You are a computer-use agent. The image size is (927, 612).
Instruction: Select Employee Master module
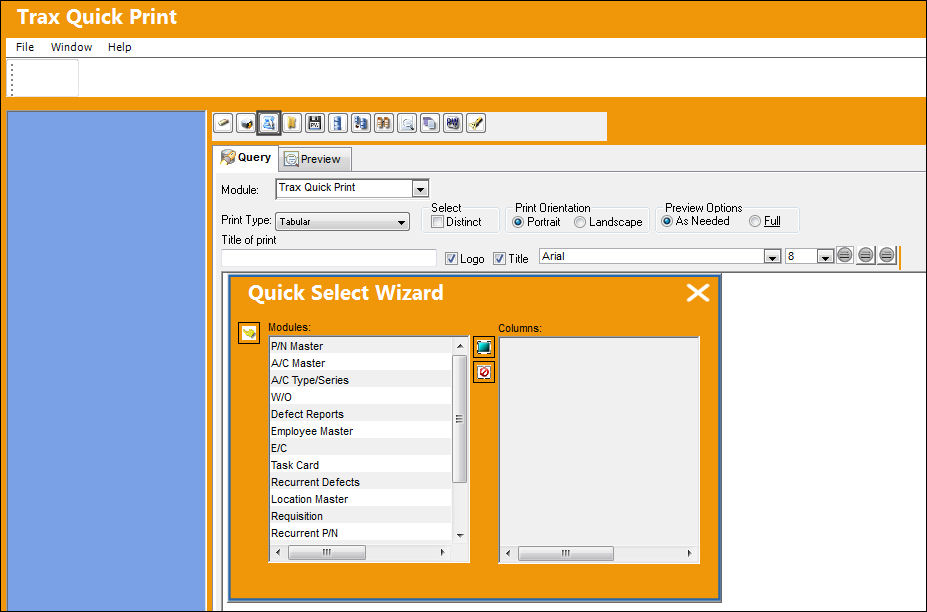click(361, 431)
